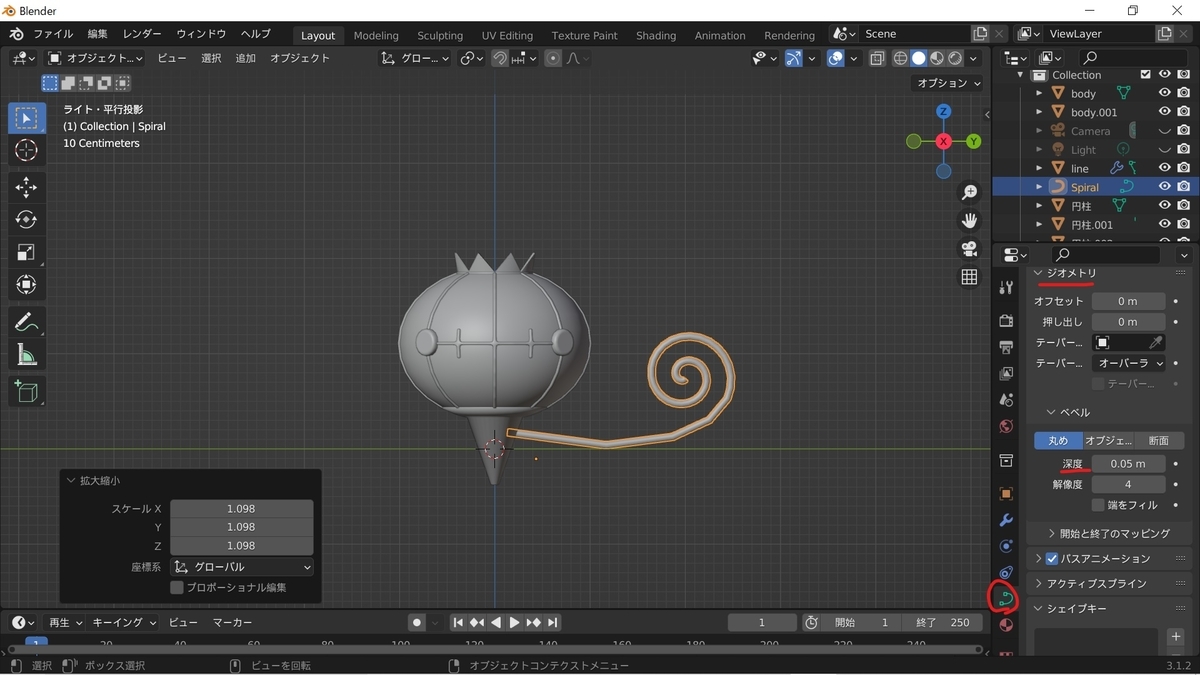Choose the Rotate tool

[26, 220]
